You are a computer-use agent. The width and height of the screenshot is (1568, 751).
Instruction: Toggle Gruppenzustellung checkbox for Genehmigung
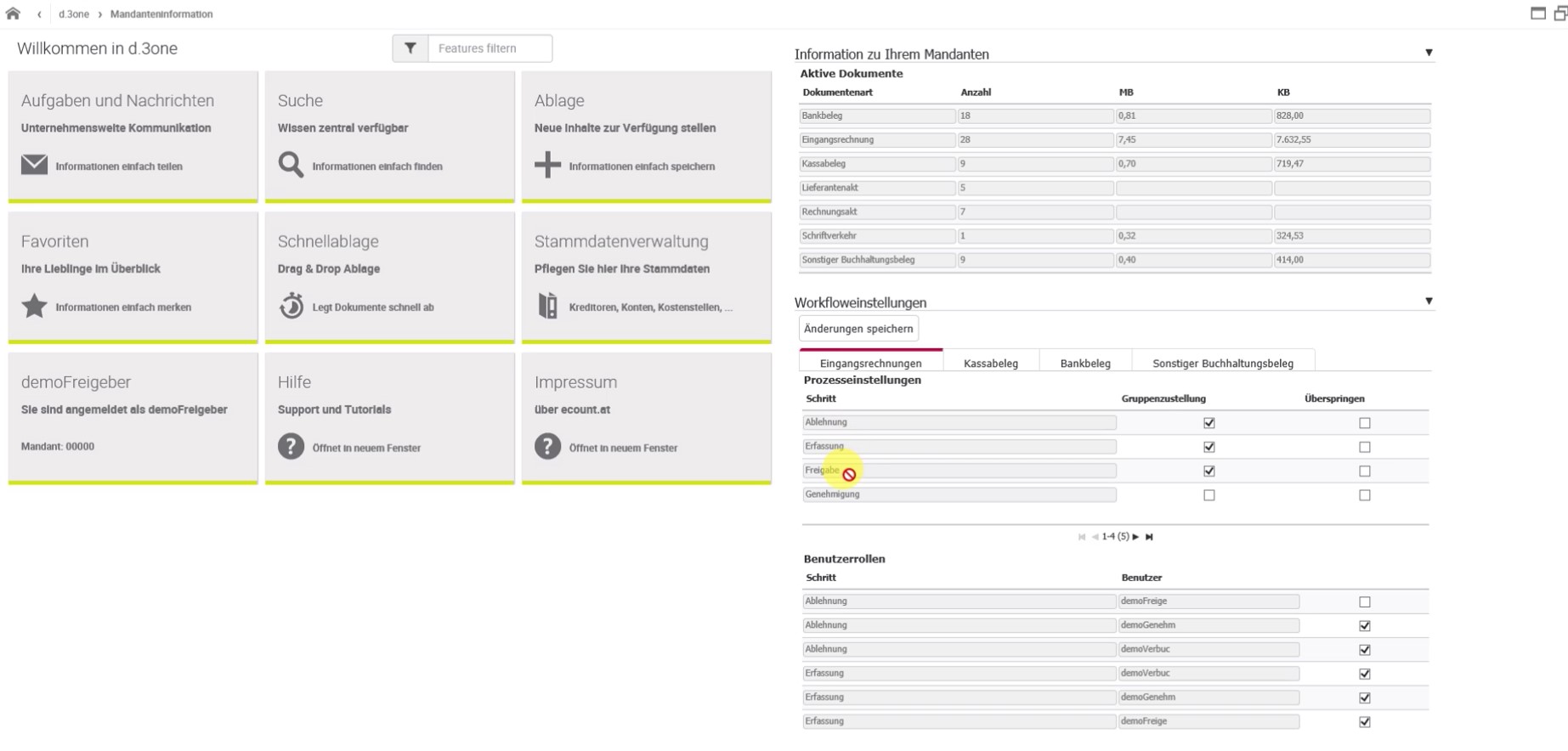[1209, 495]
